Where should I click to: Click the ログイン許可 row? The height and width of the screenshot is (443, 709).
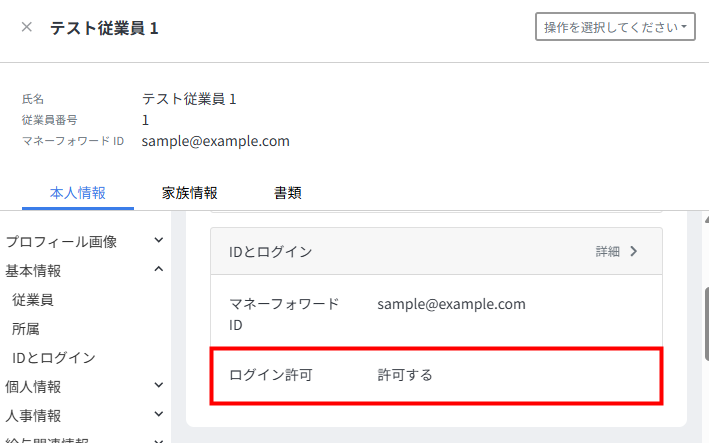click(435, 376)
